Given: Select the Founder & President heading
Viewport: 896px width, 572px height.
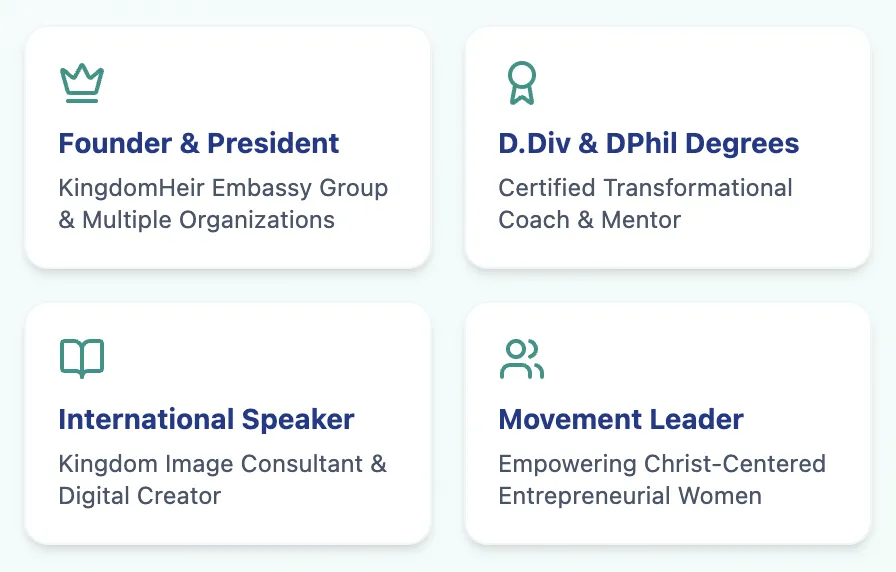Looking at the screenshot, I should pos(199,143).
